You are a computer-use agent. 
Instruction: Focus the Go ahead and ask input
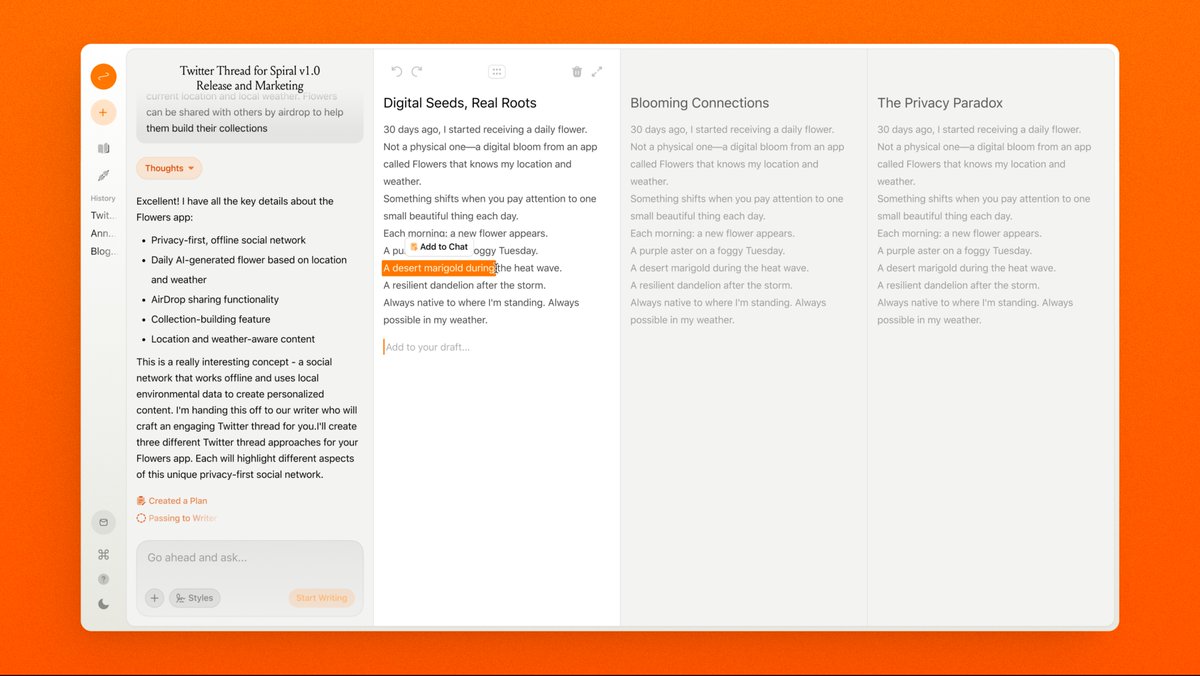pyautogui.click(x=249, y=558)
